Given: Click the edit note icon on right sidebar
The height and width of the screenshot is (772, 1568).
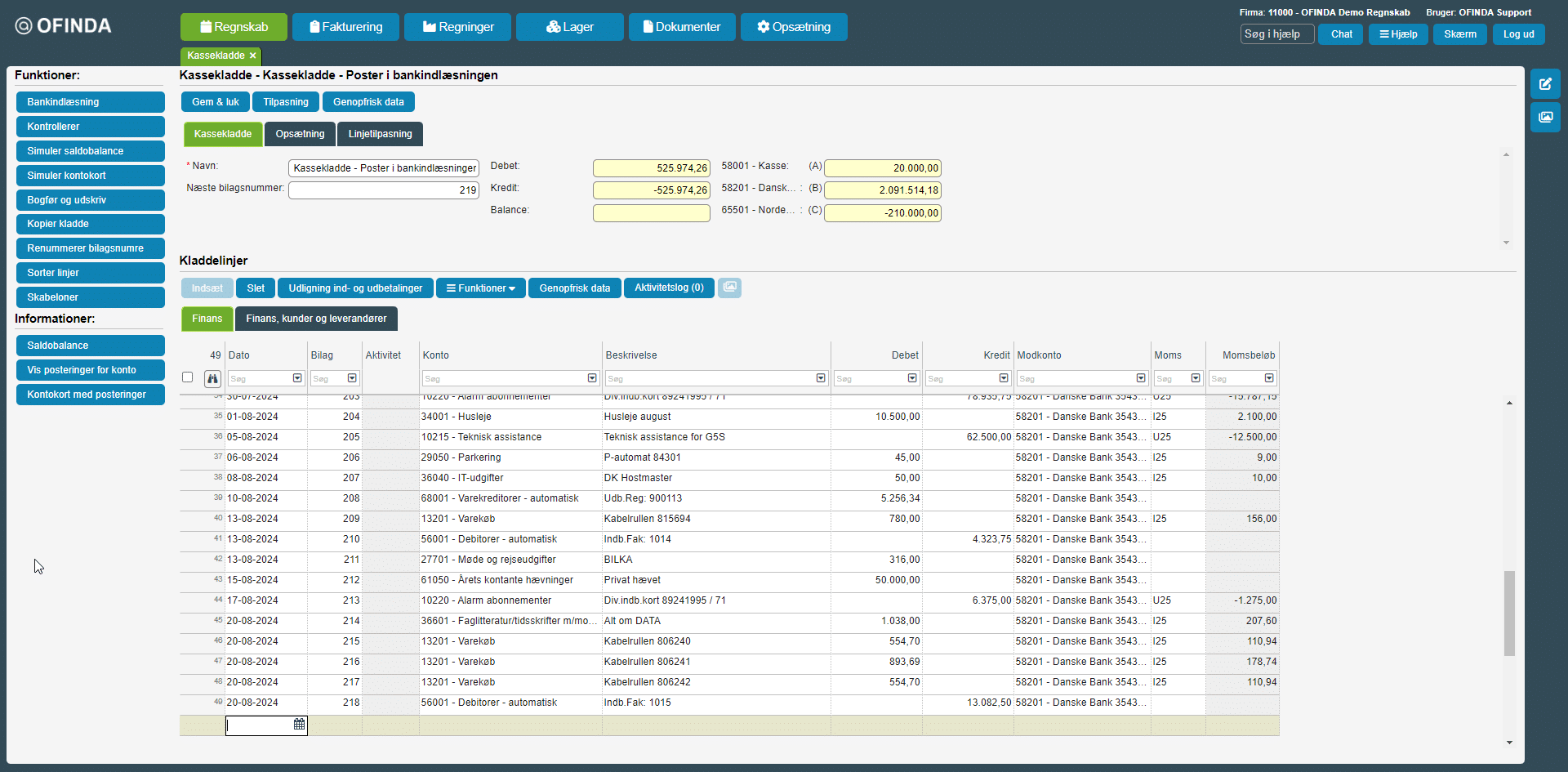Looking at the screenshot, I should pos(1545,84).
